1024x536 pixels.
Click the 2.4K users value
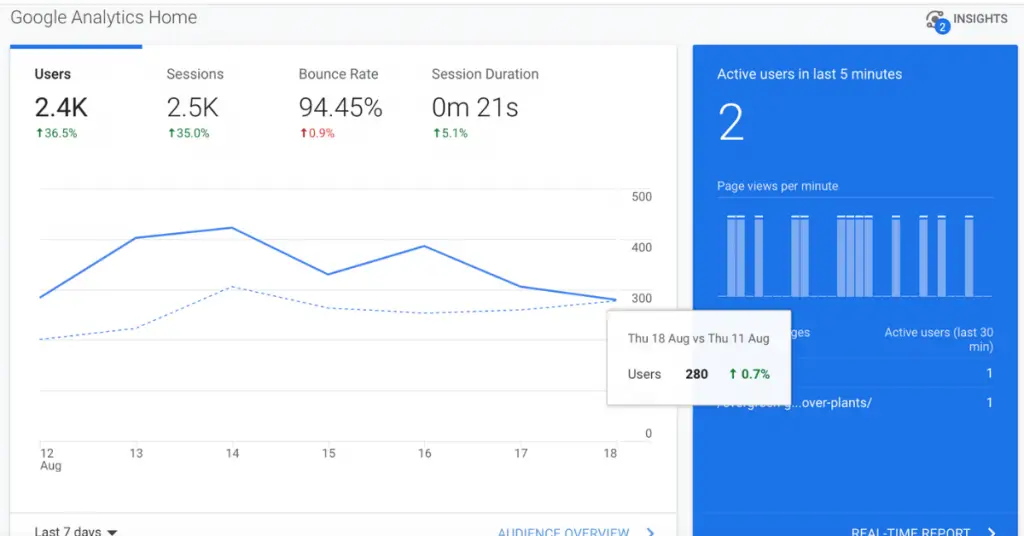pos(61,108)
